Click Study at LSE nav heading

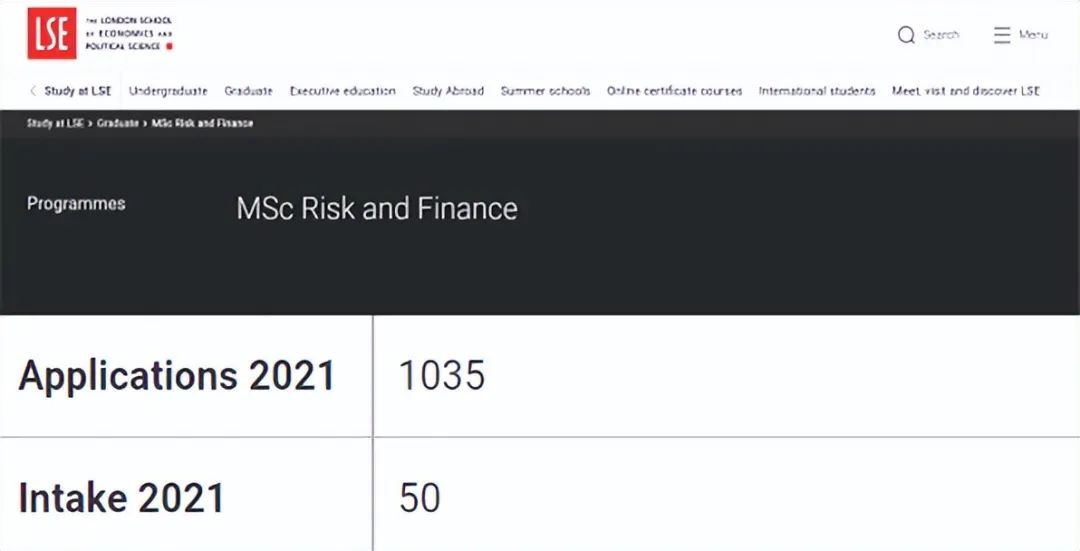click(x=78, y=91)
